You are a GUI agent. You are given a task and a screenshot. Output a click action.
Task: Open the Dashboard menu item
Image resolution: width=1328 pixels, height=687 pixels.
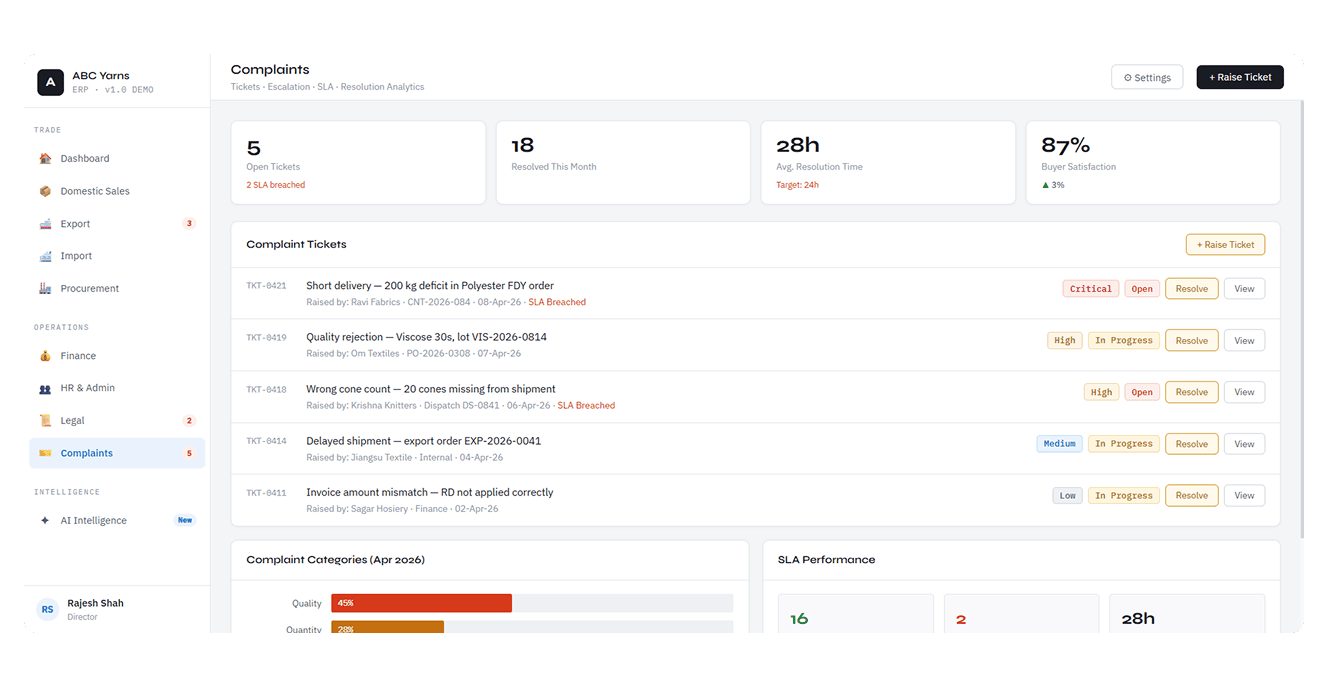(x=117, y=159)
